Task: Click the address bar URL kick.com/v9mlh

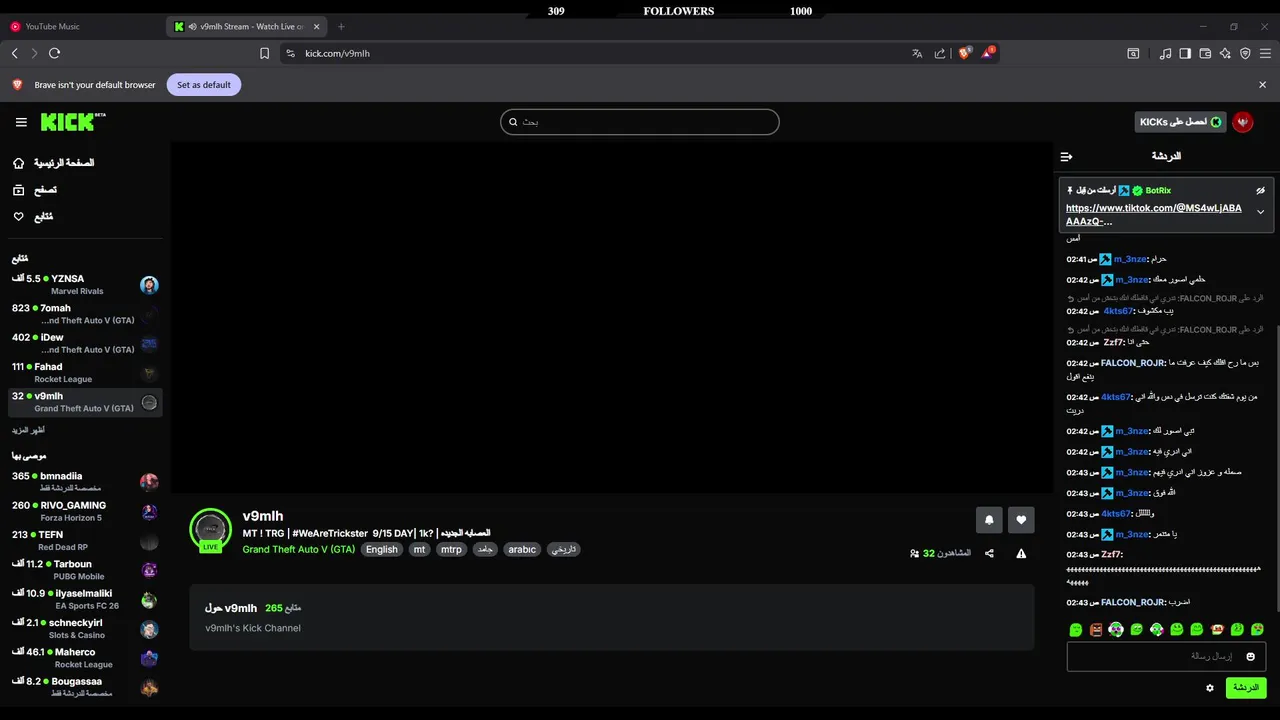Action: click(337, 53)
